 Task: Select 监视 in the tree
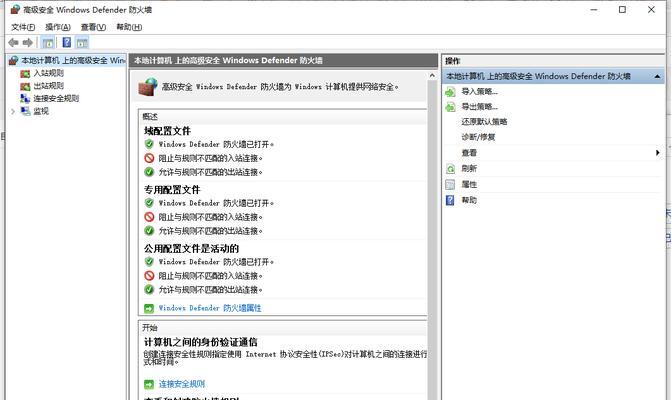[41, 111]
